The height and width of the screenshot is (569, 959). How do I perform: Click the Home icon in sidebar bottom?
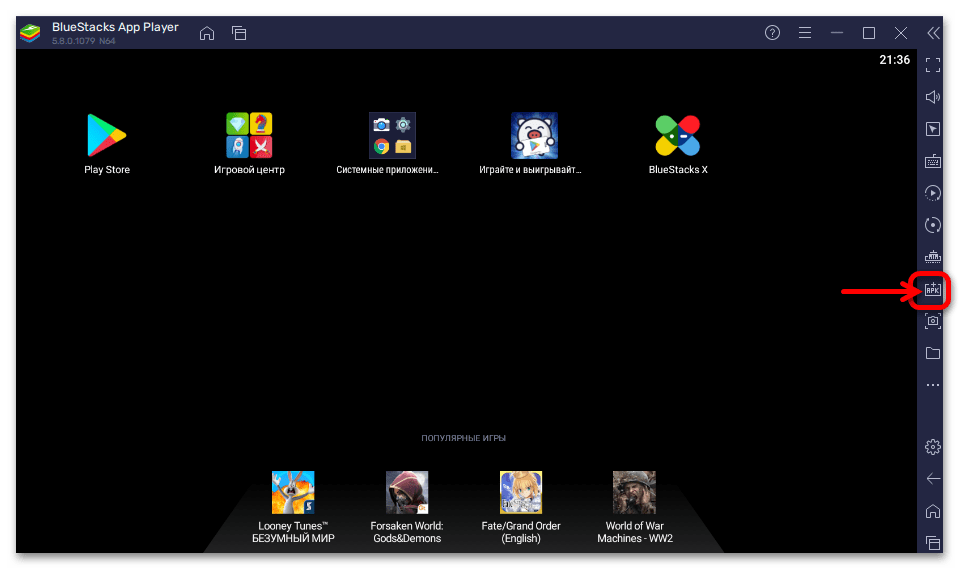coord(933,511)
